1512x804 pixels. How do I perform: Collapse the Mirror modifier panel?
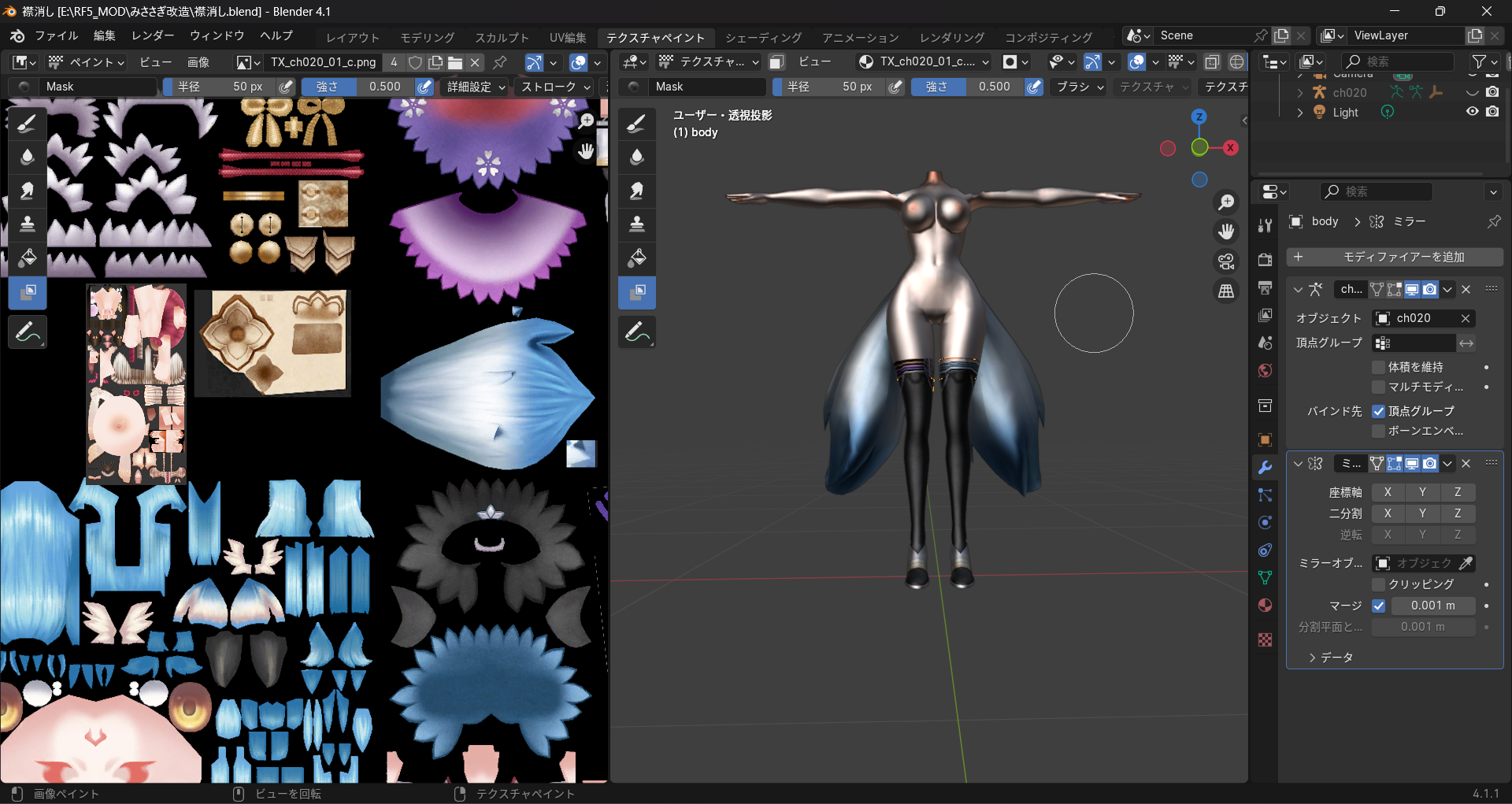(1299, 464)
